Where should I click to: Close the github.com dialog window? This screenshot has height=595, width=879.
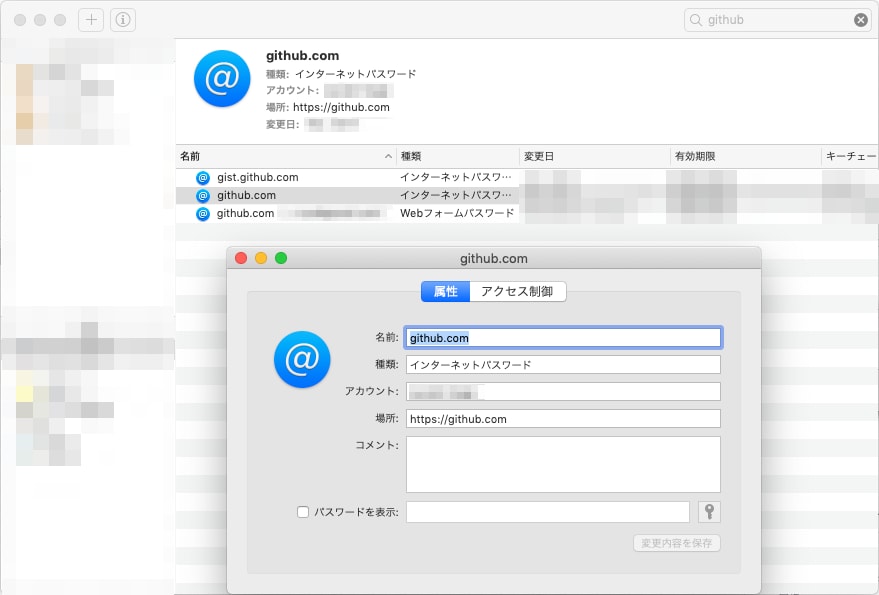click(241, 258)
